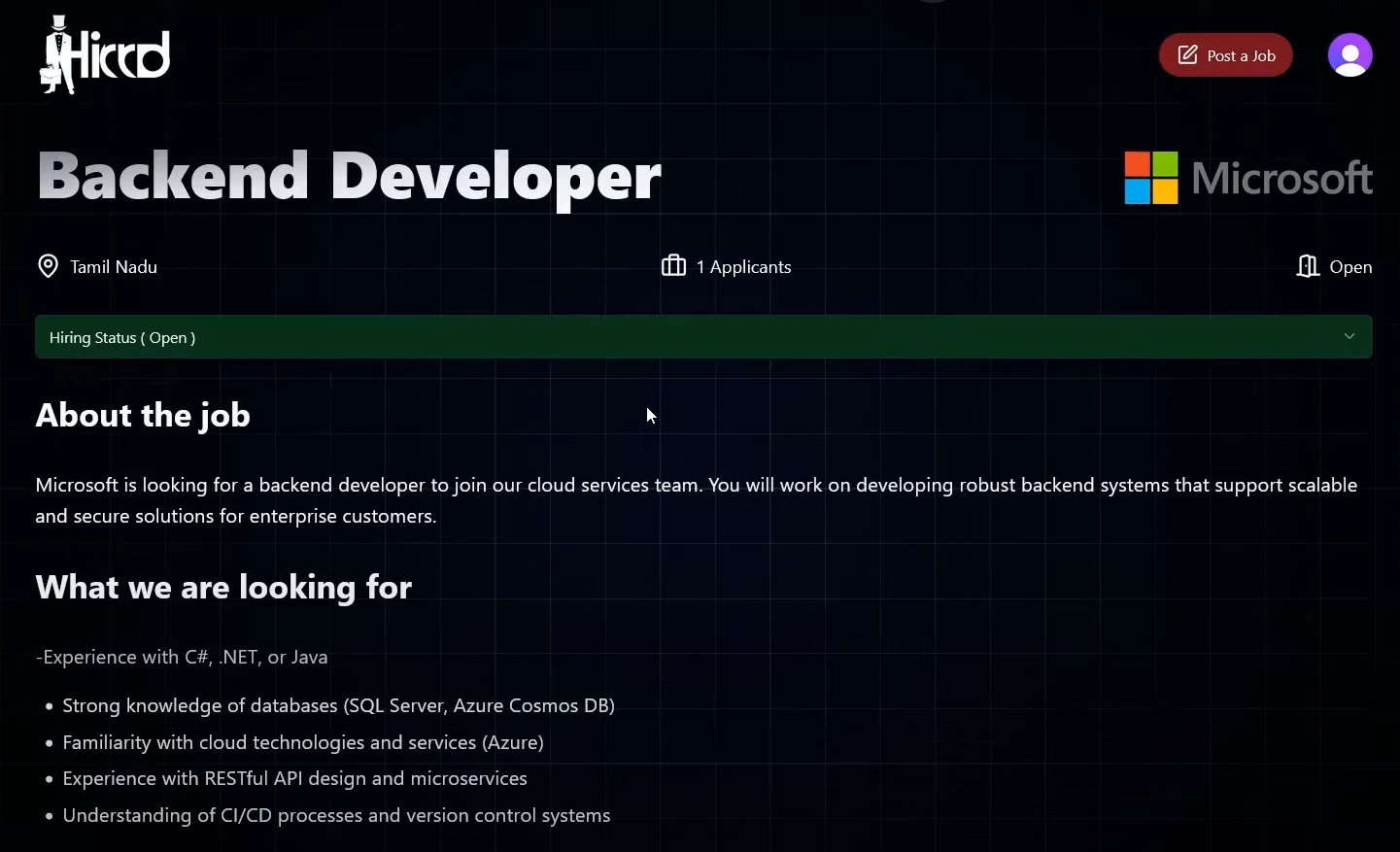Click the Familiarity with cloud technologies bullet

303,743
